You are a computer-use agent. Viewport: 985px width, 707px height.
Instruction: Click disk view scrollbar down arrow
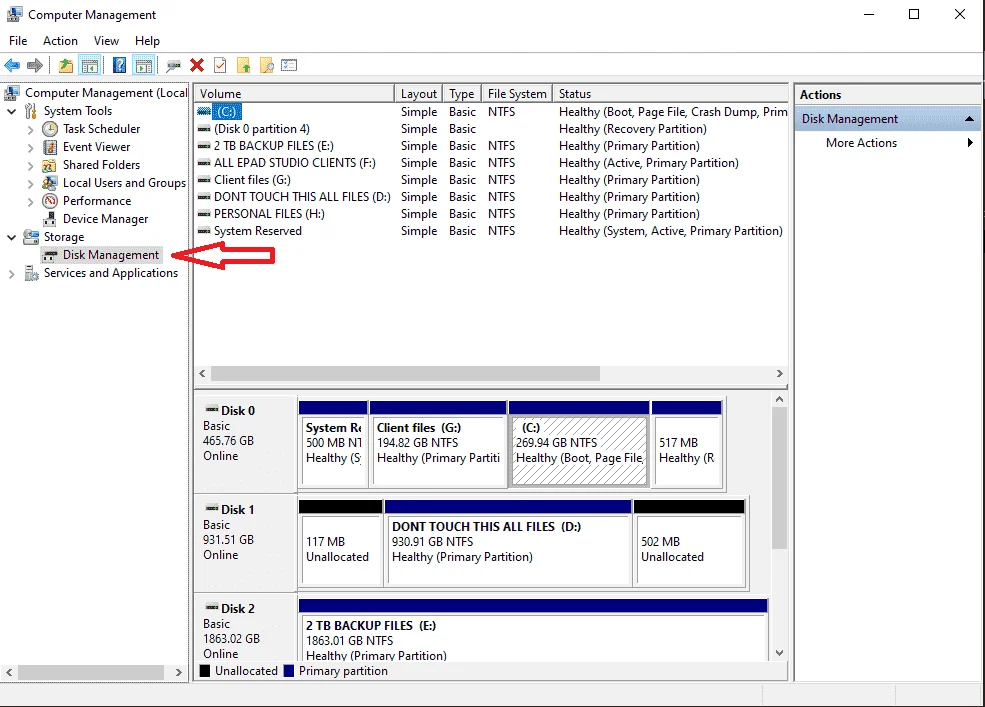point(780,653)
